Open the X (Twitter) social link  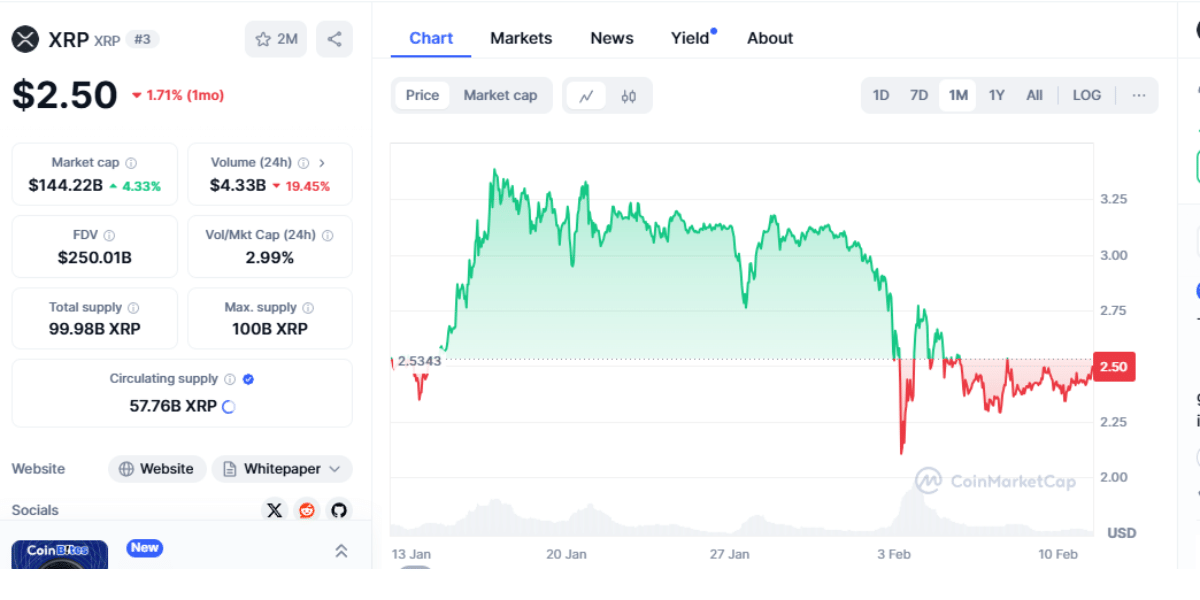(274, 510)
